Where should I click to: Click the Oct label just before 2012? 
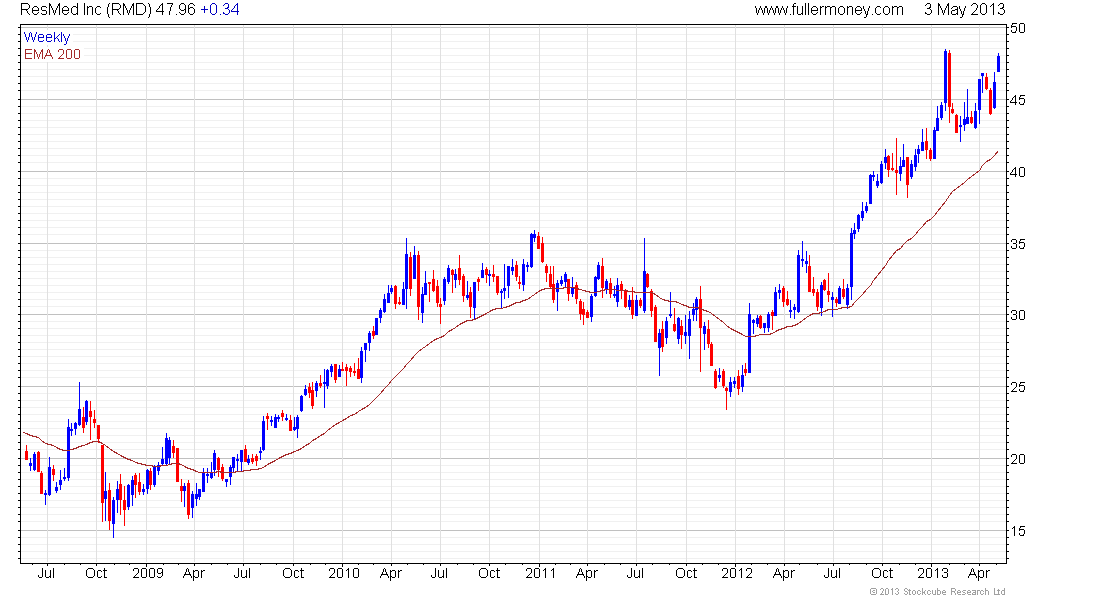686,573
